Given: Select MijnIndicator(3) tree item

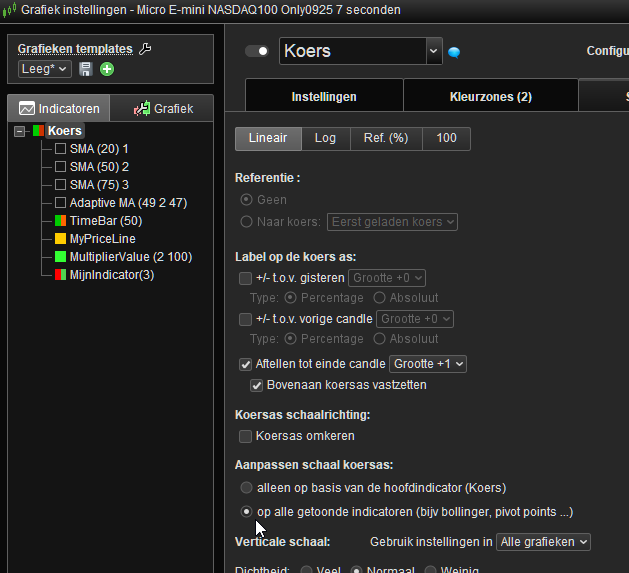Looking at the screenshot, I should click(x=112, y=275).
